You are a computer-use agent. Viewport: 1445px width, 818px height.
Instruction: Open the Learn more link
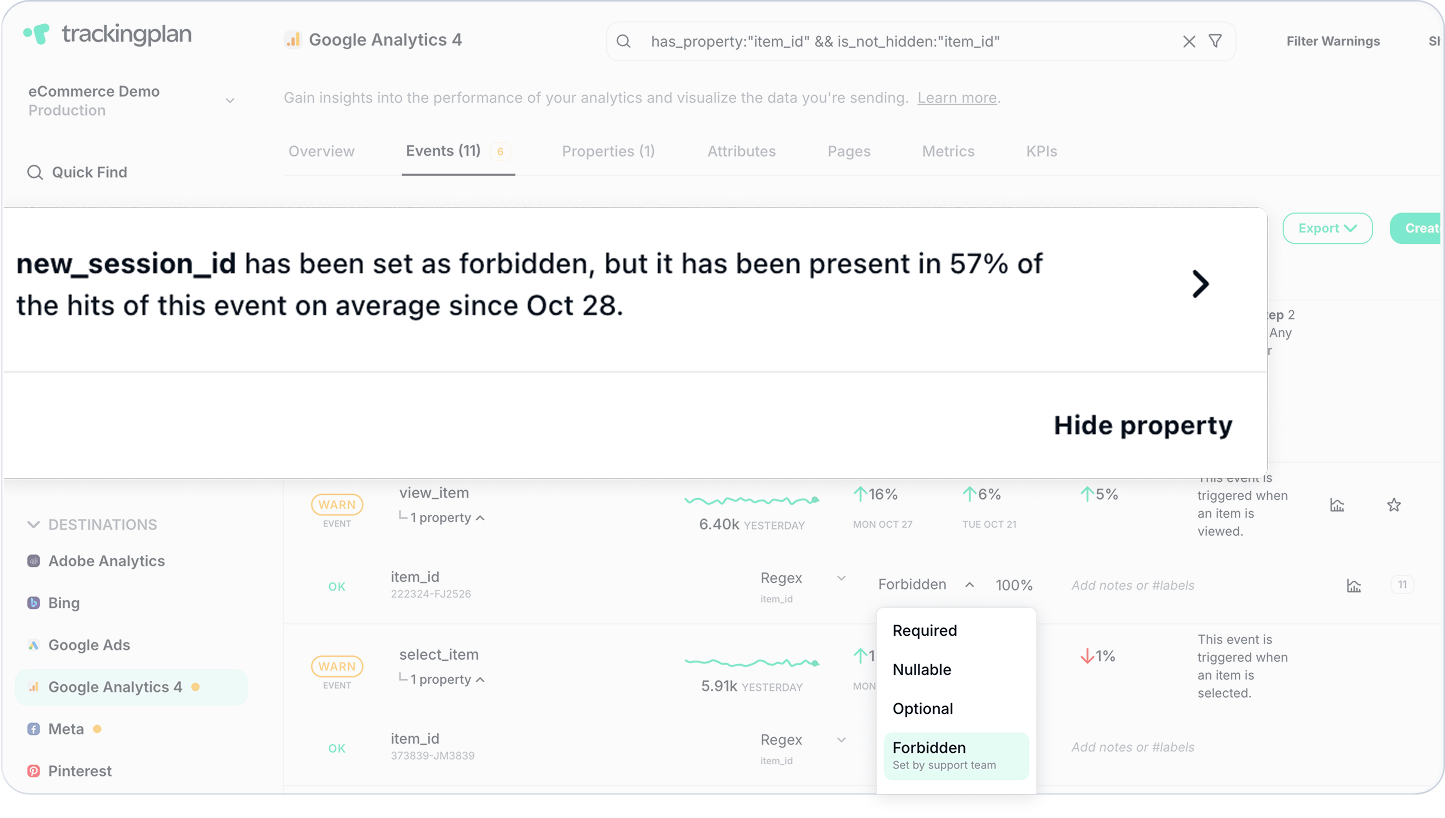(x=957, y=98)
